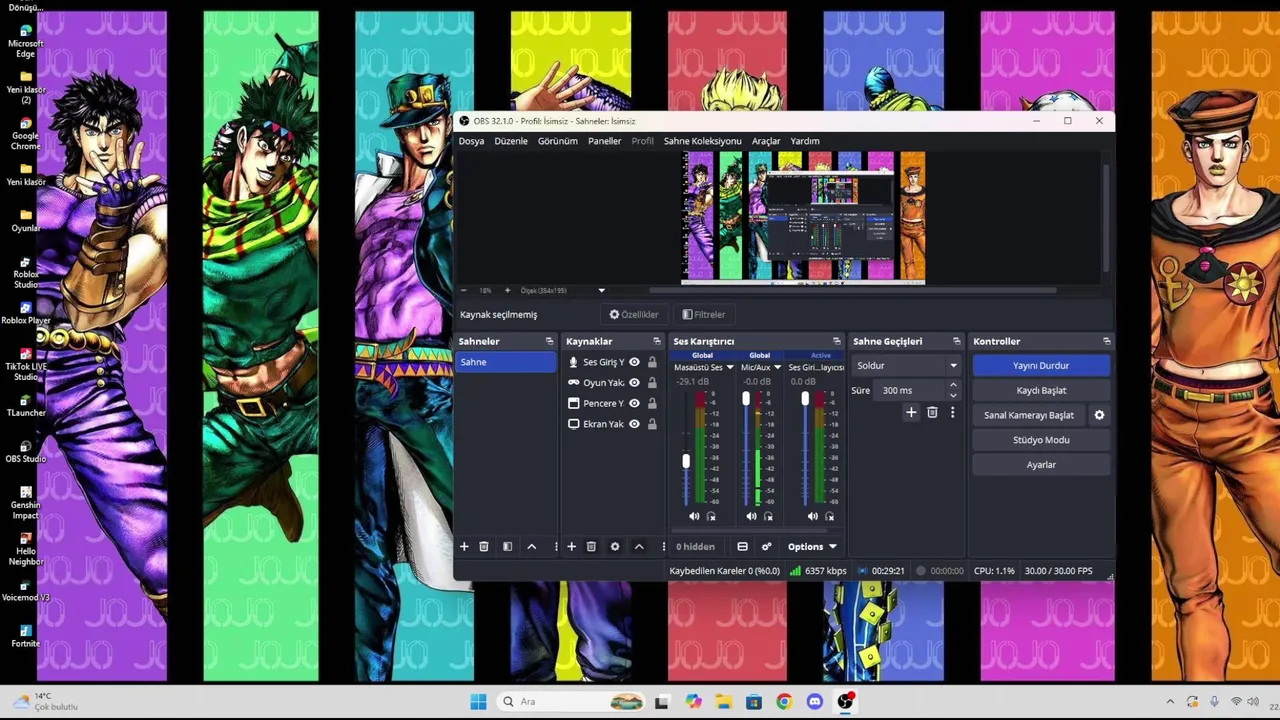Expand Mic/Aux channel menu arrow

click(x=777, y=367)
